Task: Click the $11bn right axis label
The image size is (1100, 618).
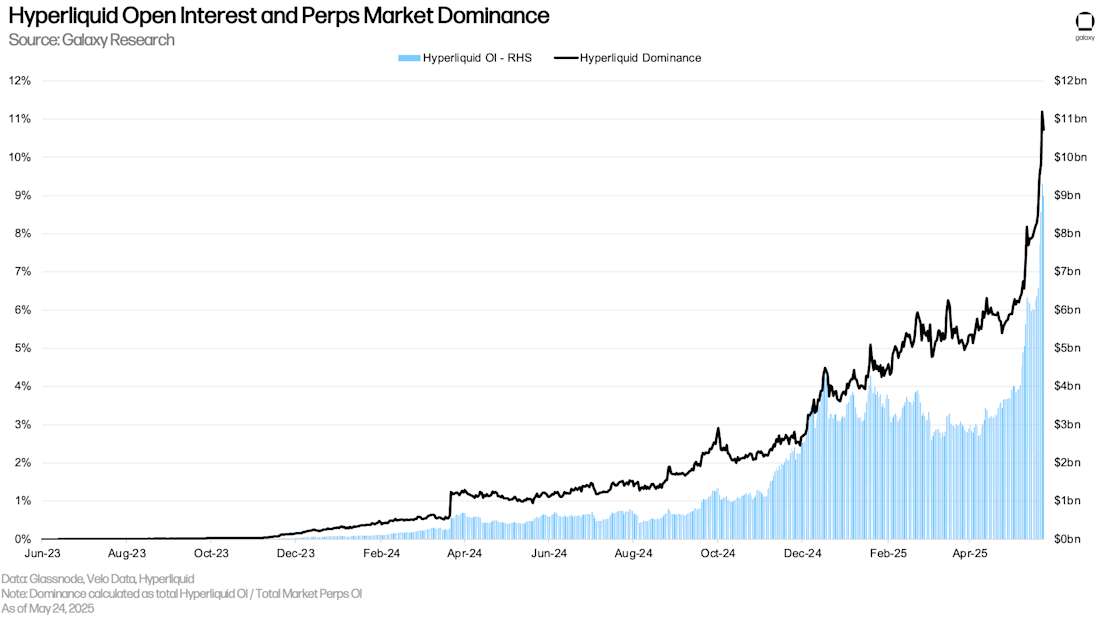Action: coord(1070,119)
